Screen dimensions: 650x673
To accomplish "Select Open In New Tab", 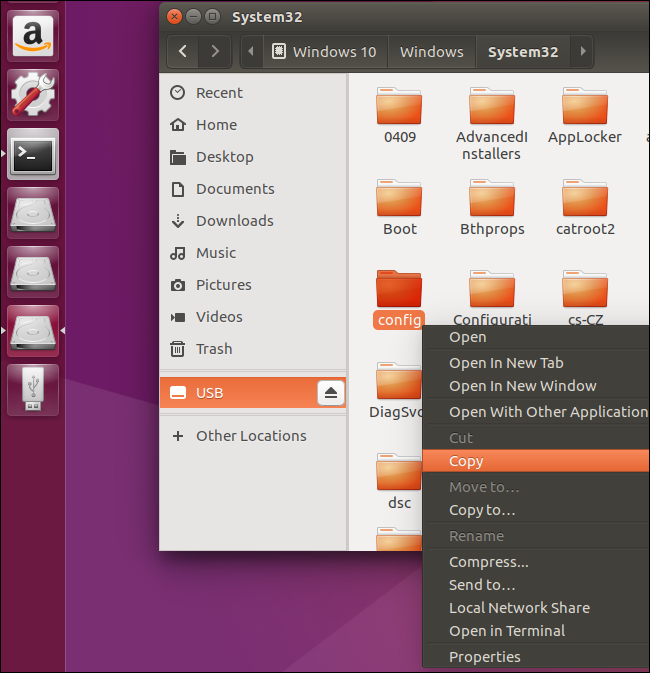I will click(506, 363).
